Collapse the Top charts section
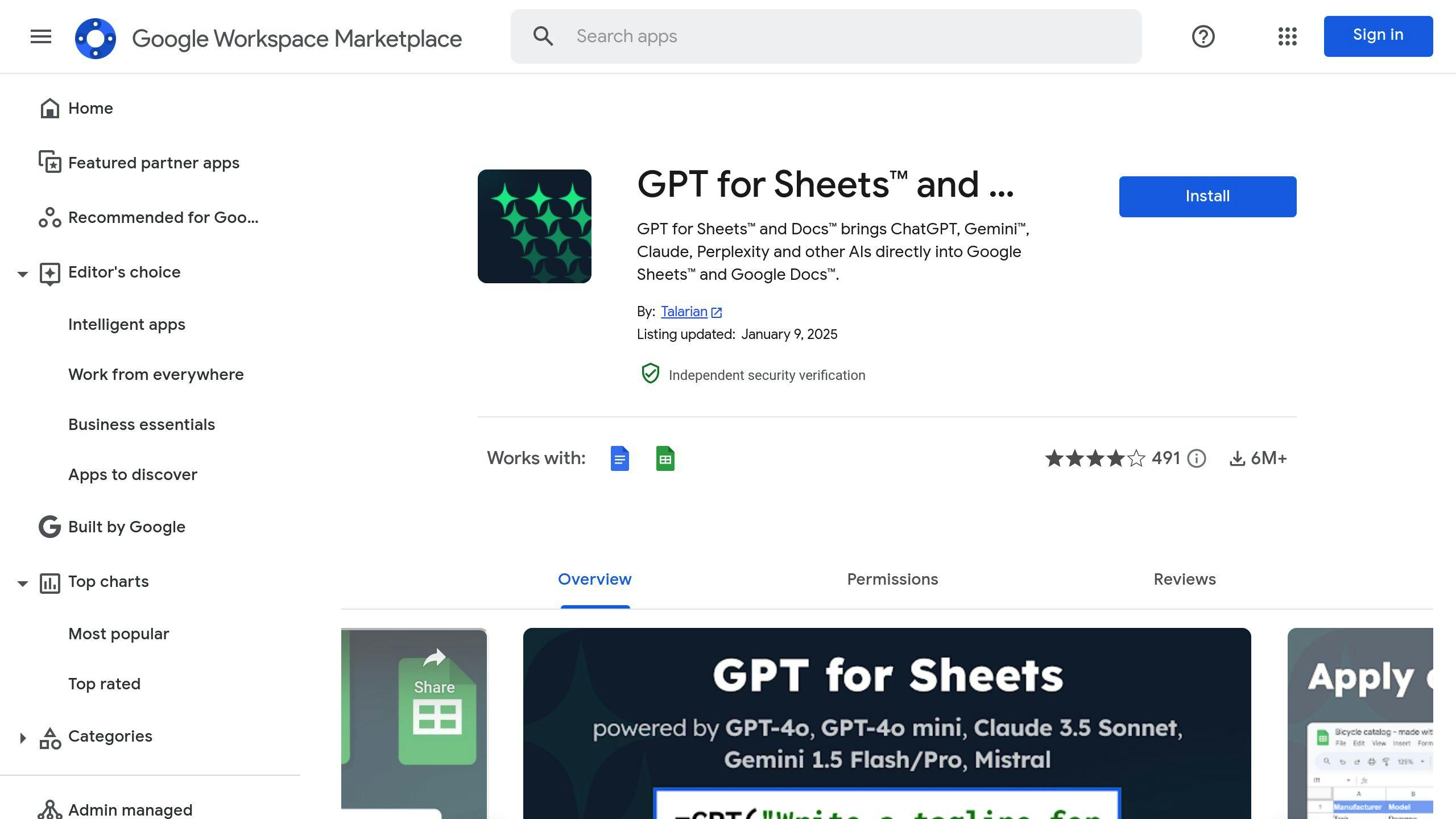The width and height of the screenshot is (1456, 819). [x=23, y=584]
